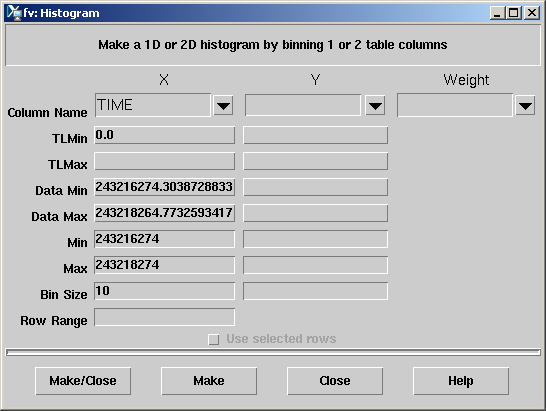Click the Y Bin Size input field
This screenshot has width=546, height=411.
315,291
